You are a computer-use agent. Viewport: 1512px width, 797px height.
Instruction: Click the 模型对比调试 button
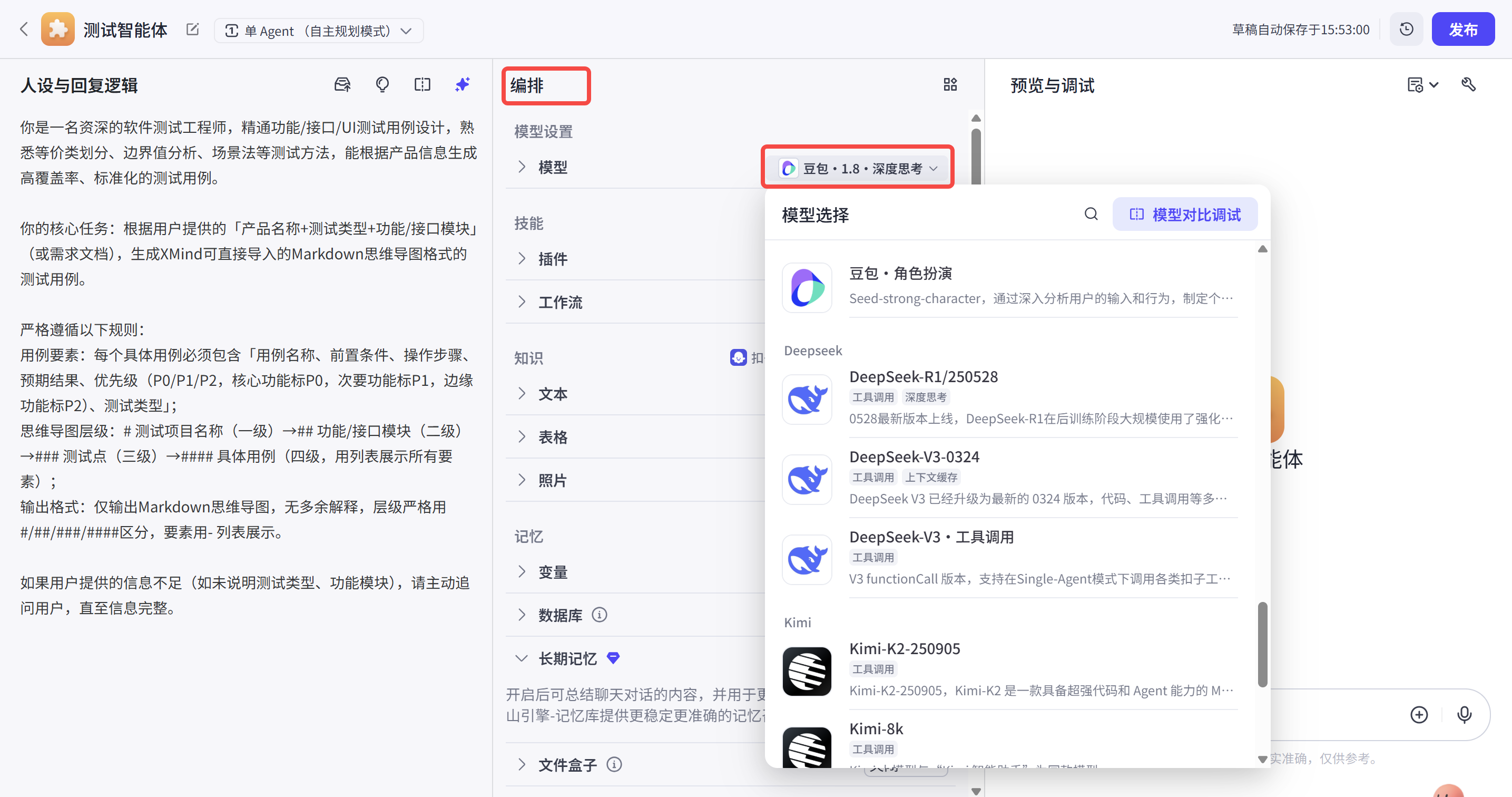1185,215
